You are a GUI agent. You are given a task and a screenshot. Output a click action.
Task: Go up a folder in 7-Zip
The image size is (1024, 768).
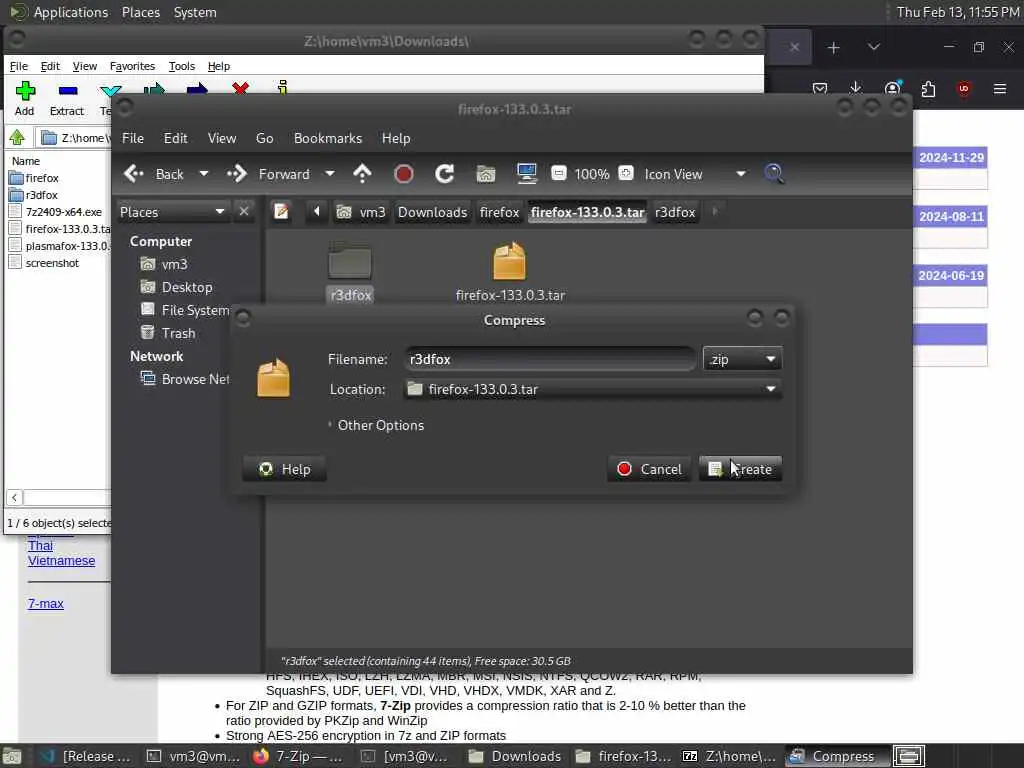click(x=17, y=137)
